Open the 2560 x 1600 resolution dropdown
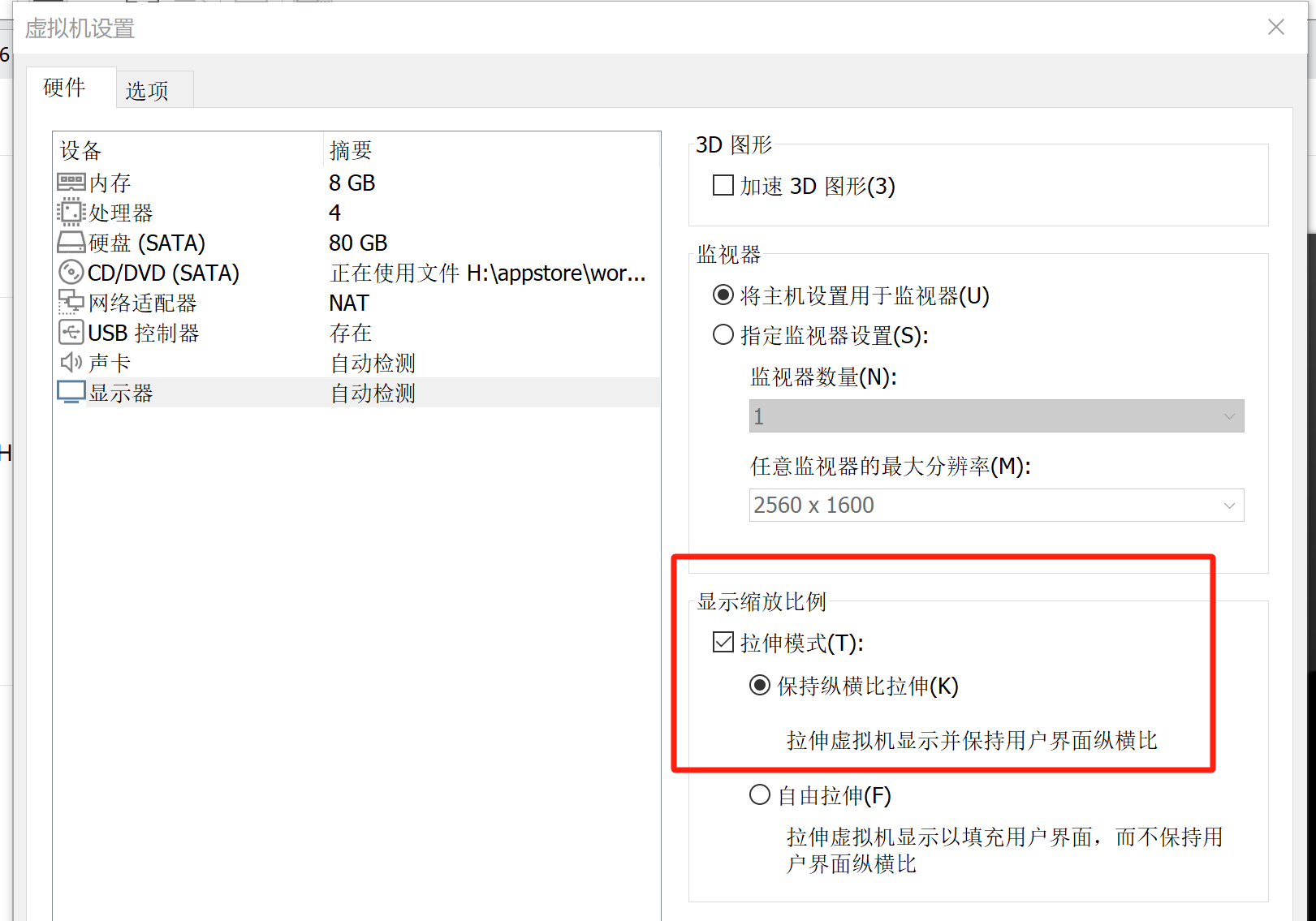This screenshot has height=921, width=1316. click(x=996, y=506)
